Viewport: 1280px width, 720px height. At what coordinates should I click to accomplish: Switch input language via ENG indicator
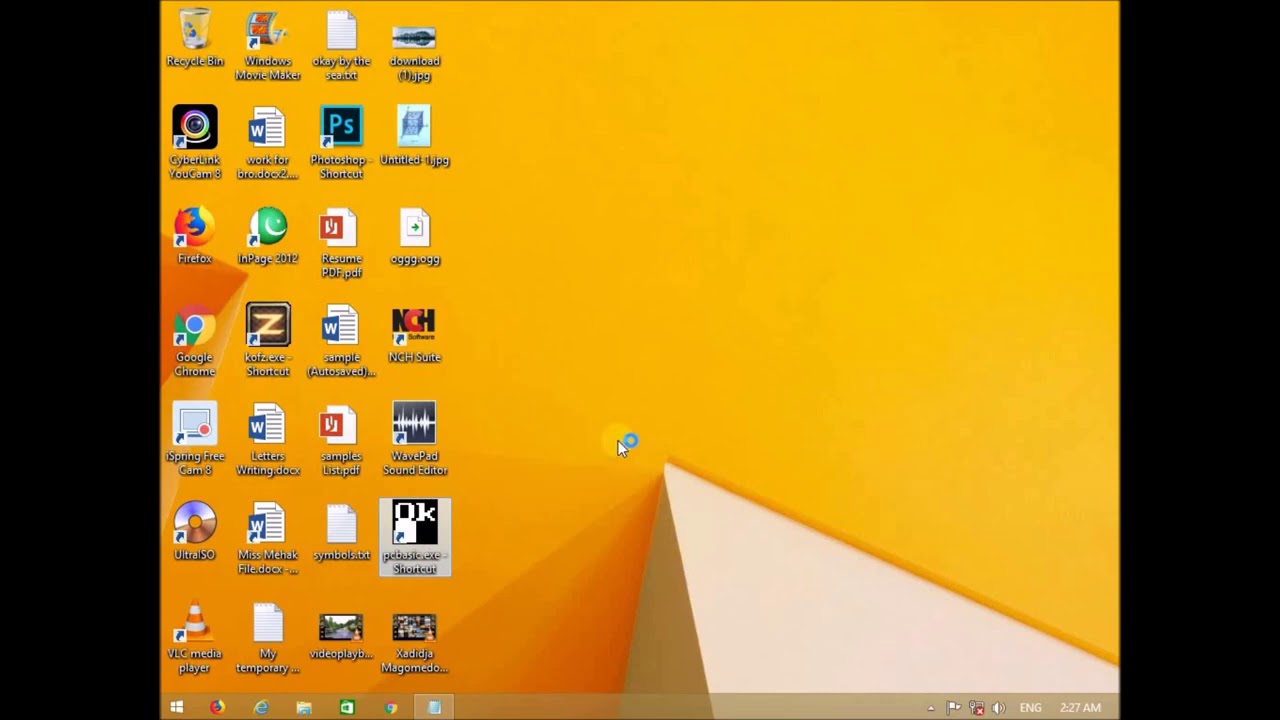tap(1030, 708)
